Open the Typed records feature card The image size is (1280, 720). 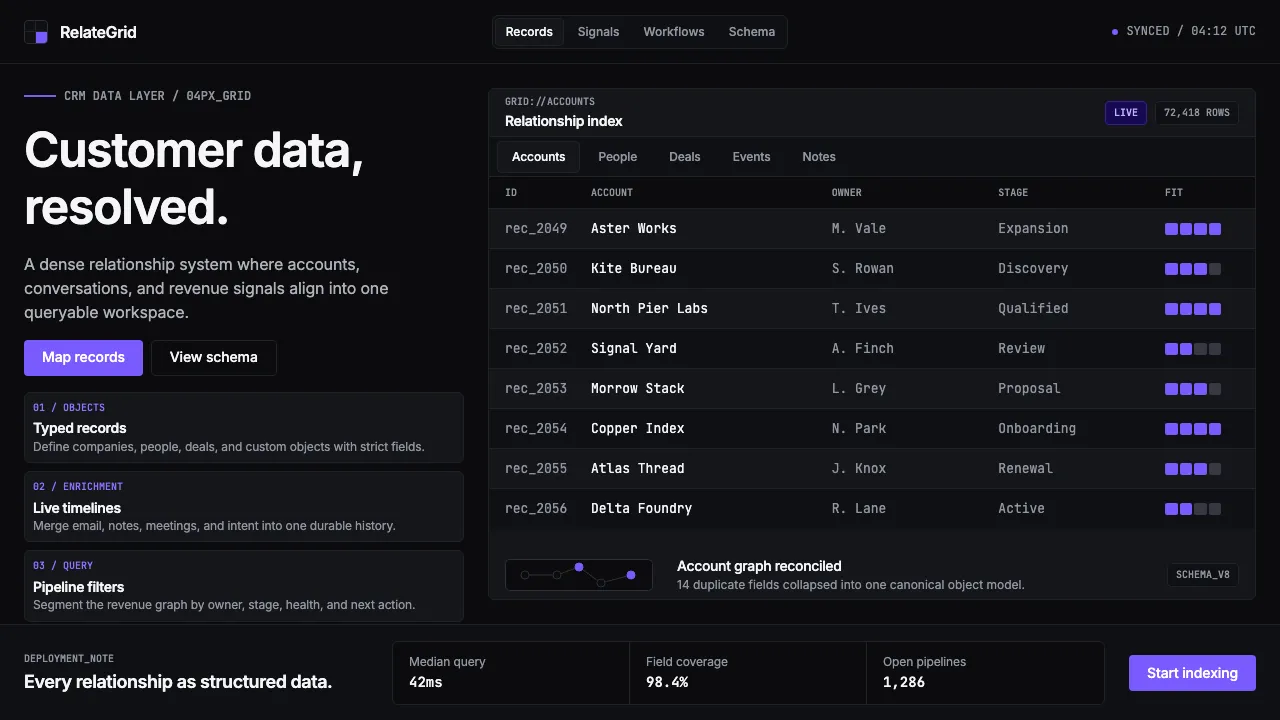(x=244, y=427)
